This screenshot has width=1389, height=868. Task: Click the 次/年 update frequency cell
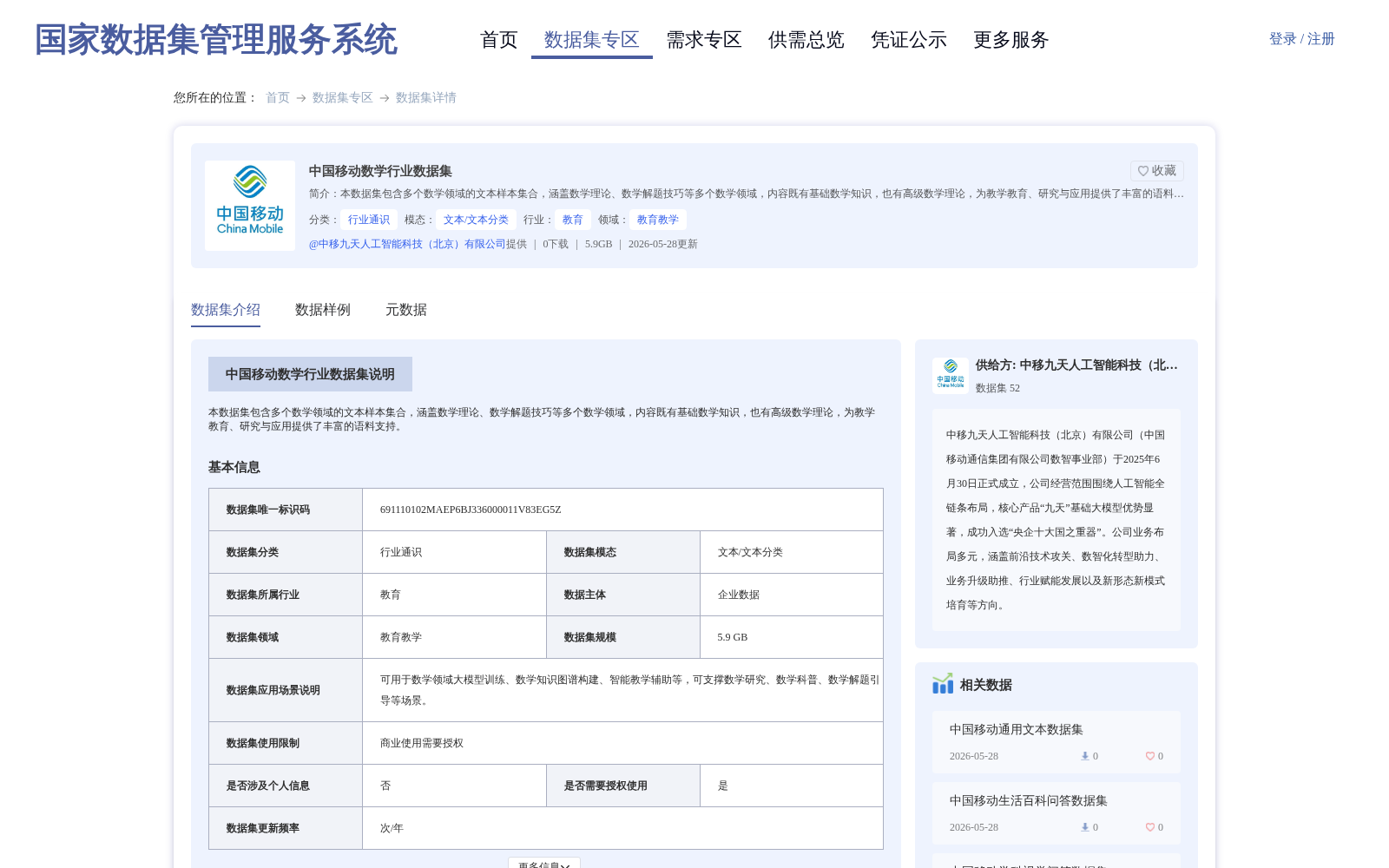click(x=622, y=828)
